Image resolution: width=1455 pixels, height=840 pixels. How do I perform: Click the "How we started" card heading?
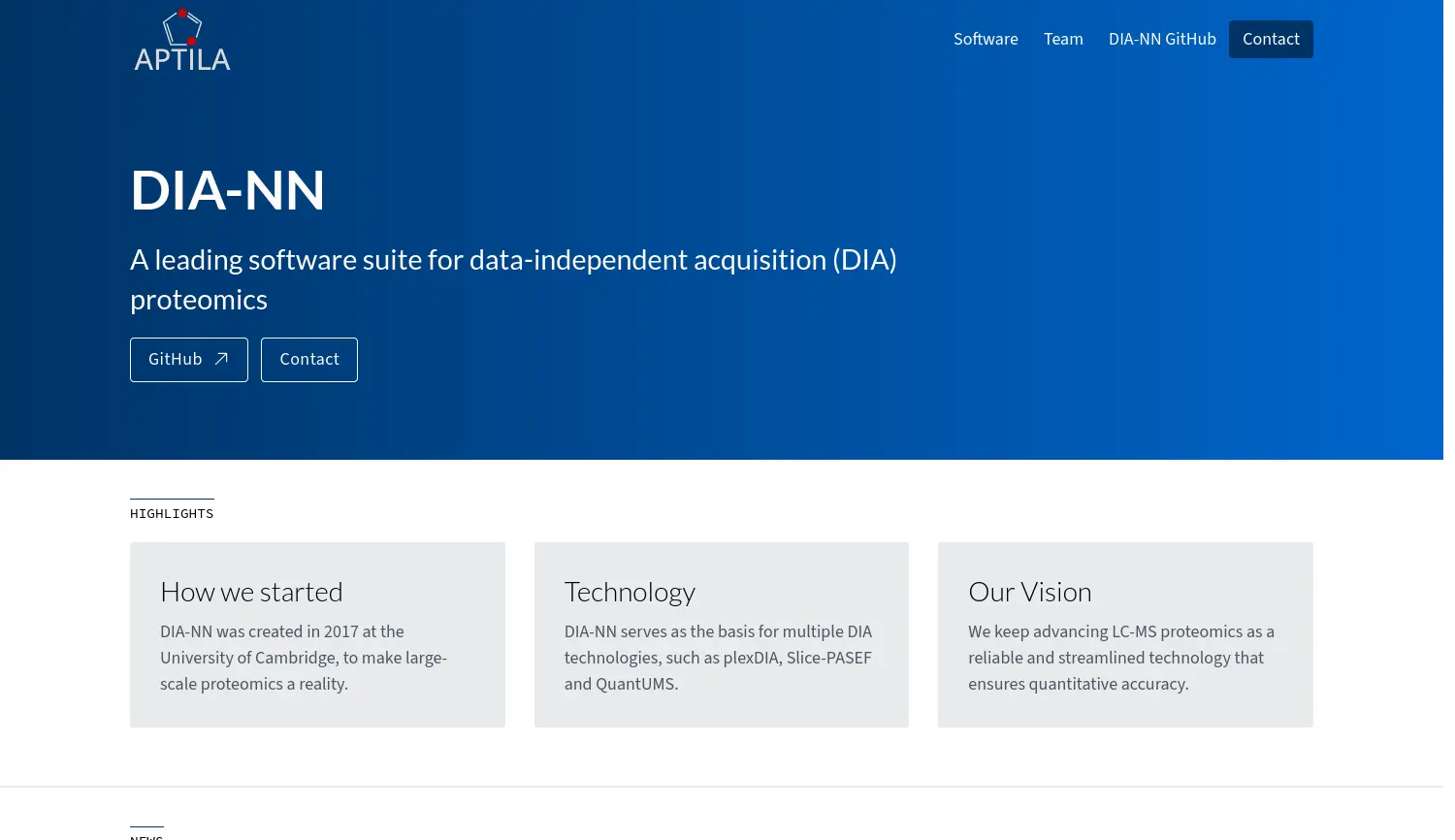click(251, 592)
